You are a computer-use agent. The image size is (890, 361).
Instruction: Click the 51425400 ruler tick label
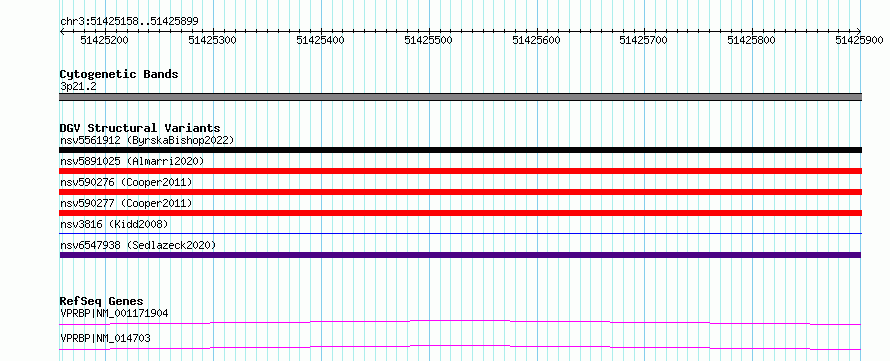[x=320, y=40]
